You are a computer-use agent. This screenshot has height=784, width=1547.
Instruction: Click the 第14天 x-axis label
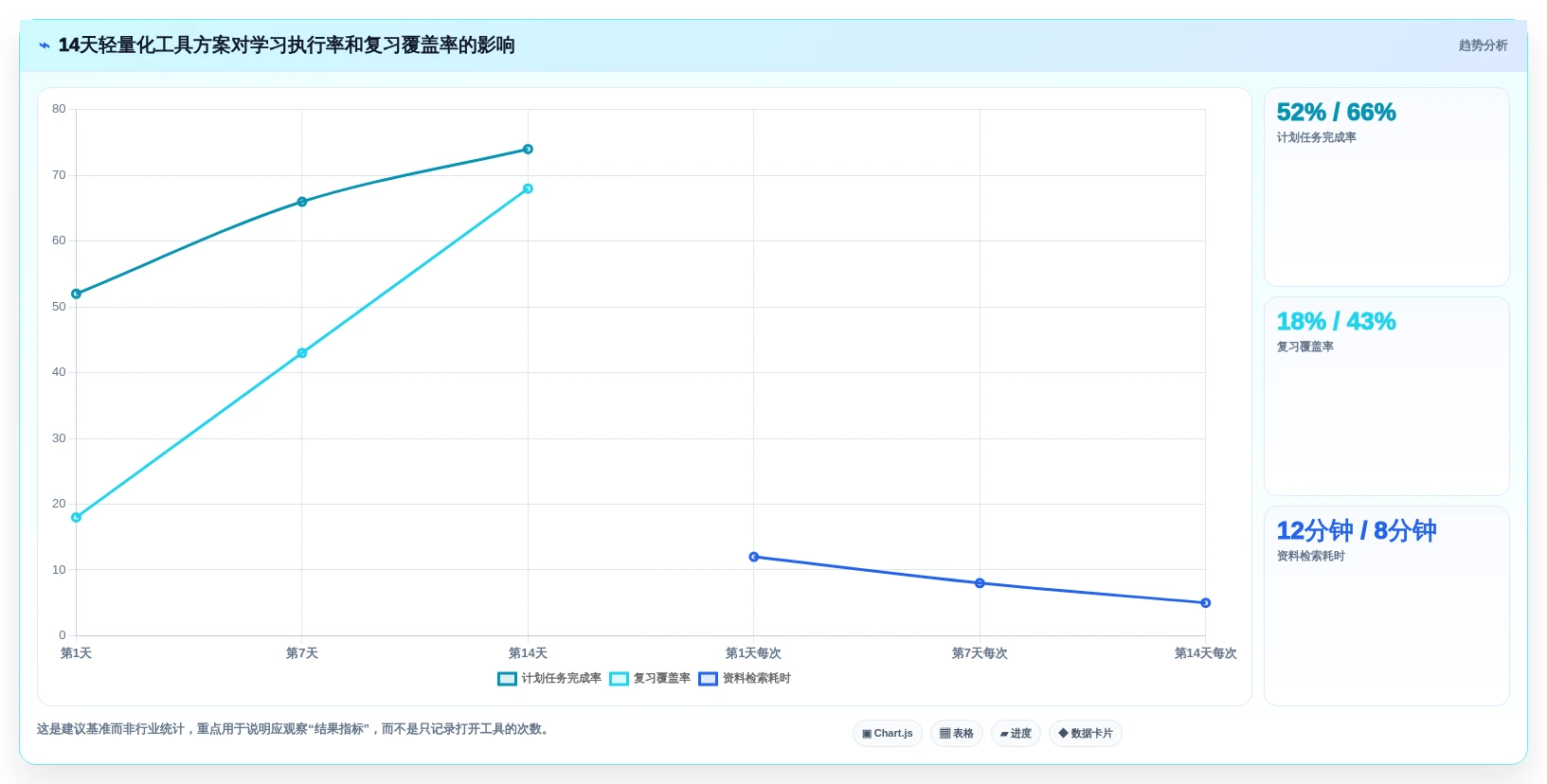[528, 653]
